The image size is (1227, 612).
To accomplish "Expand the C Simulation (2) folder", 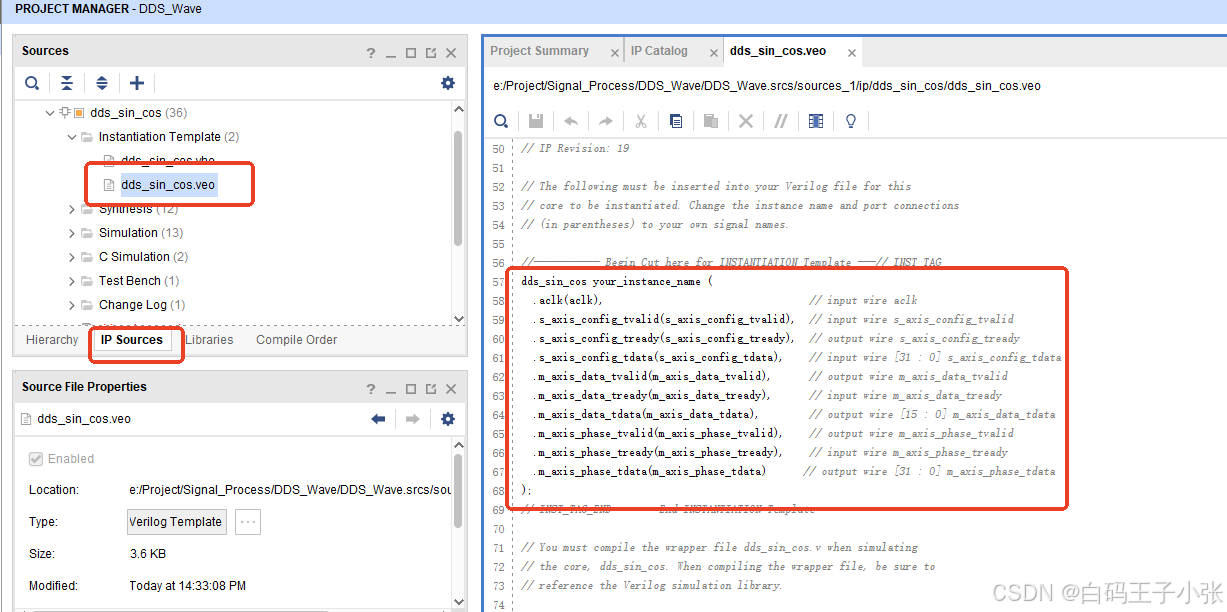I will 72,257.
